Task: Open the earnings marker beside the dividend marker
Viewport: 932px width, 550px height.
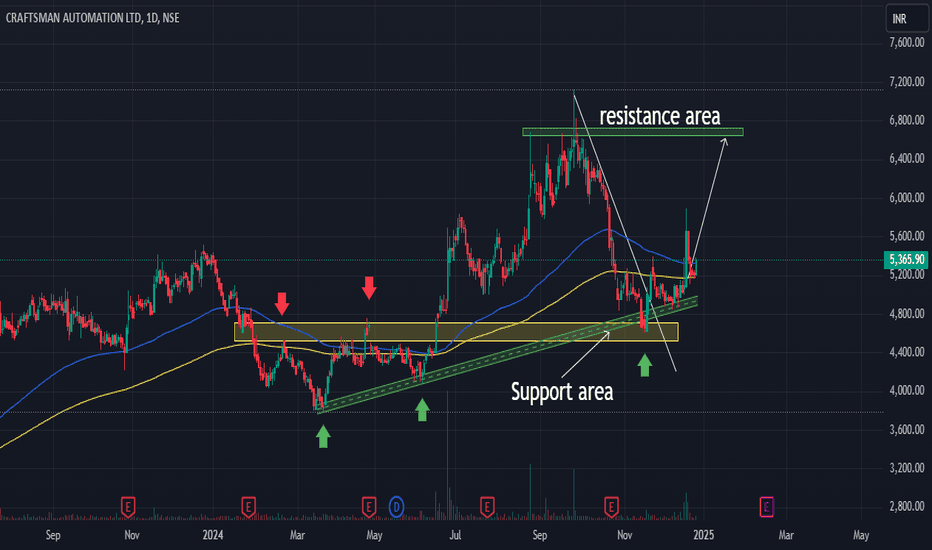Action: click(369, 507)
